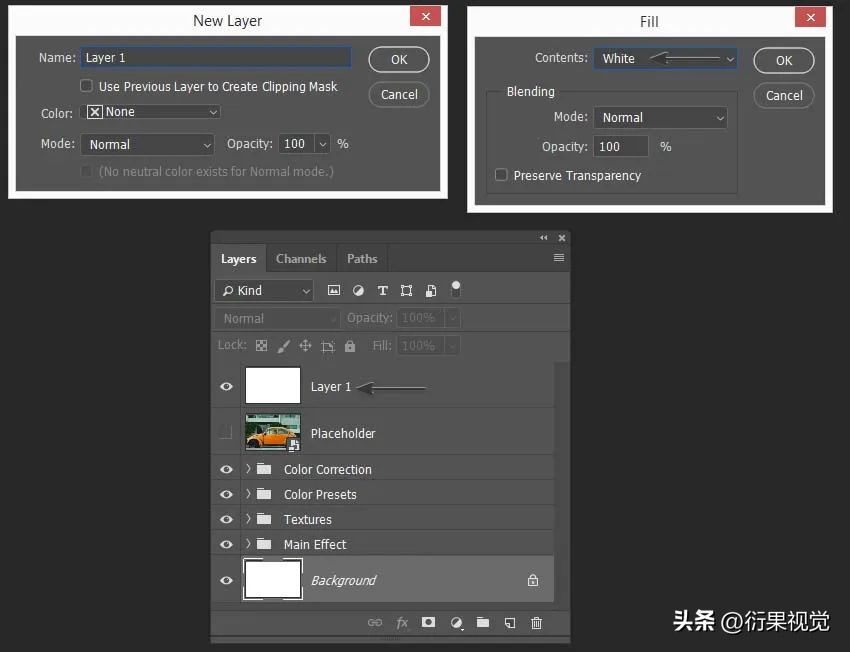Click the create new group folder icon
The height and width of the screenshot is (652, 850).
(x=483, y=623)
